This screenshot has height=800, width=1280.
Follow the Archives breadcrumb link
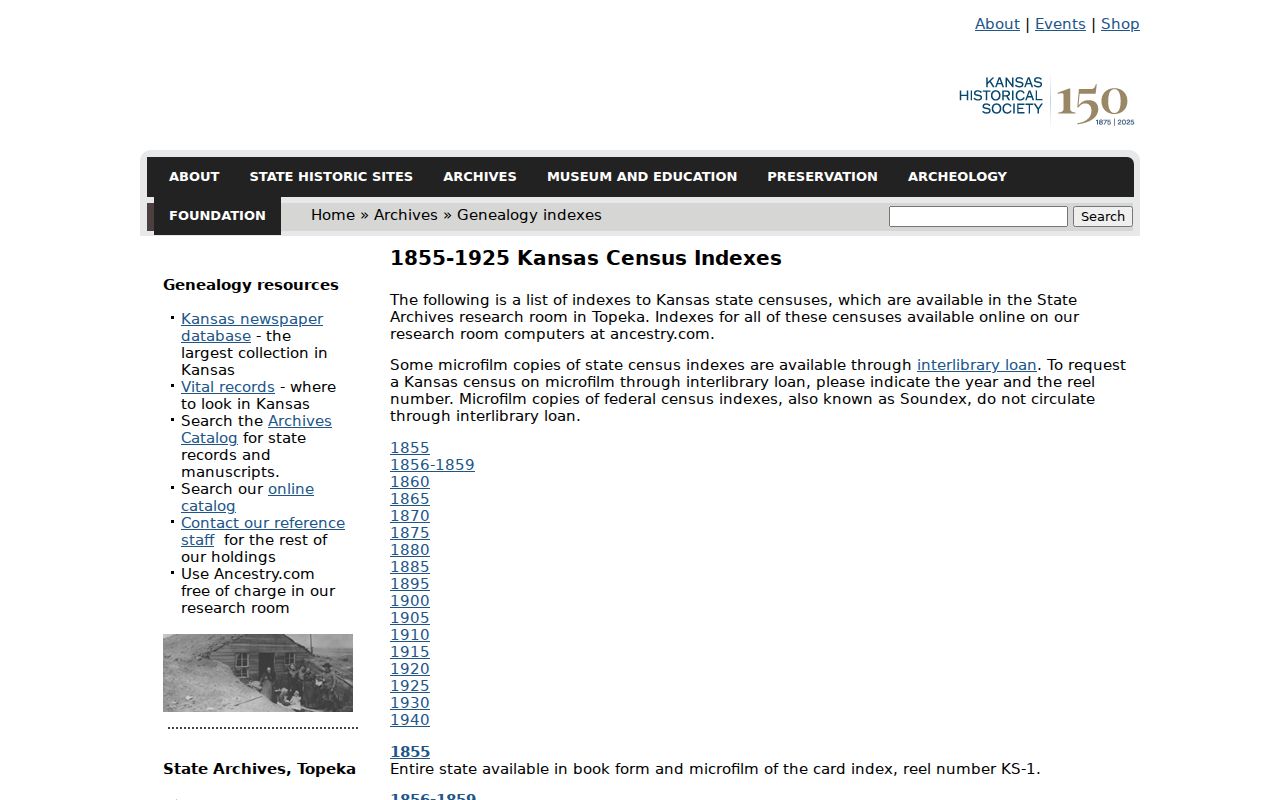(x=406, y=215)
